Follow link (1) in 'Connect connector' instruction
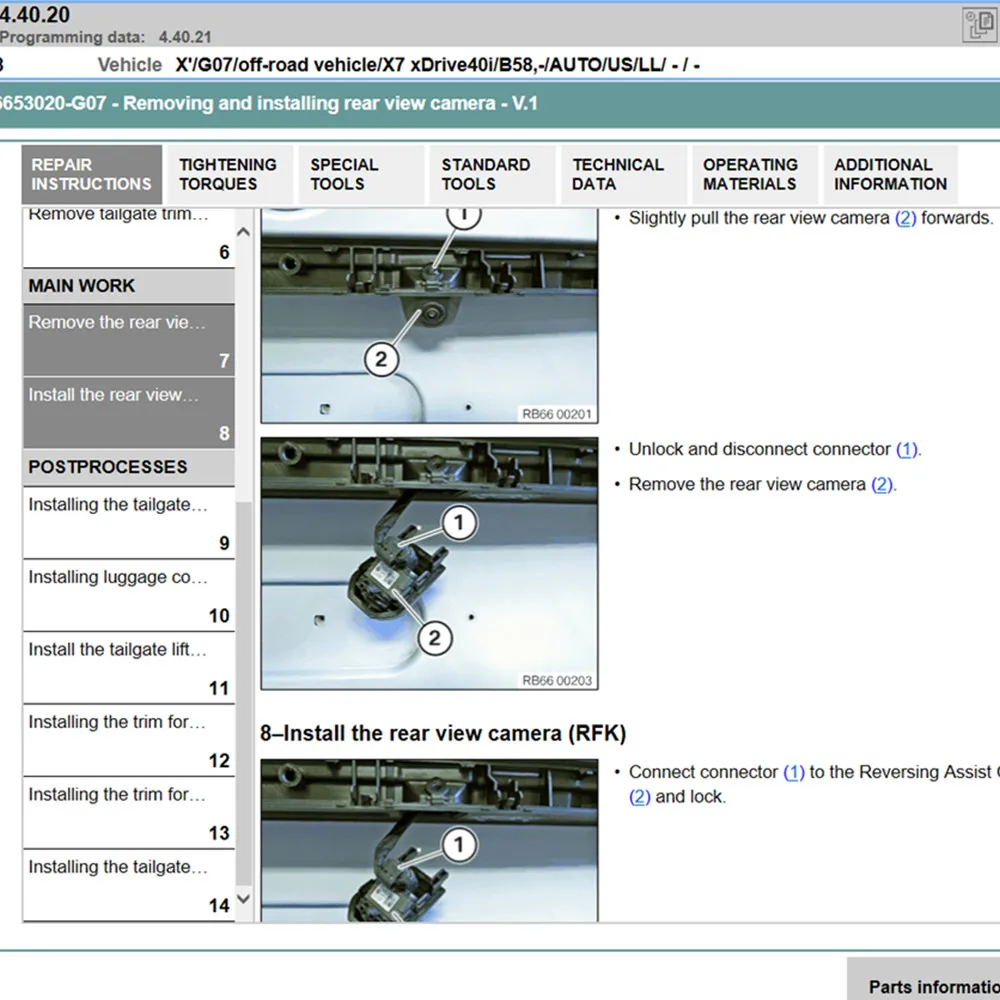Image resolution: width=1000 pixels, height=1000 pixels. tap(793, 772)
